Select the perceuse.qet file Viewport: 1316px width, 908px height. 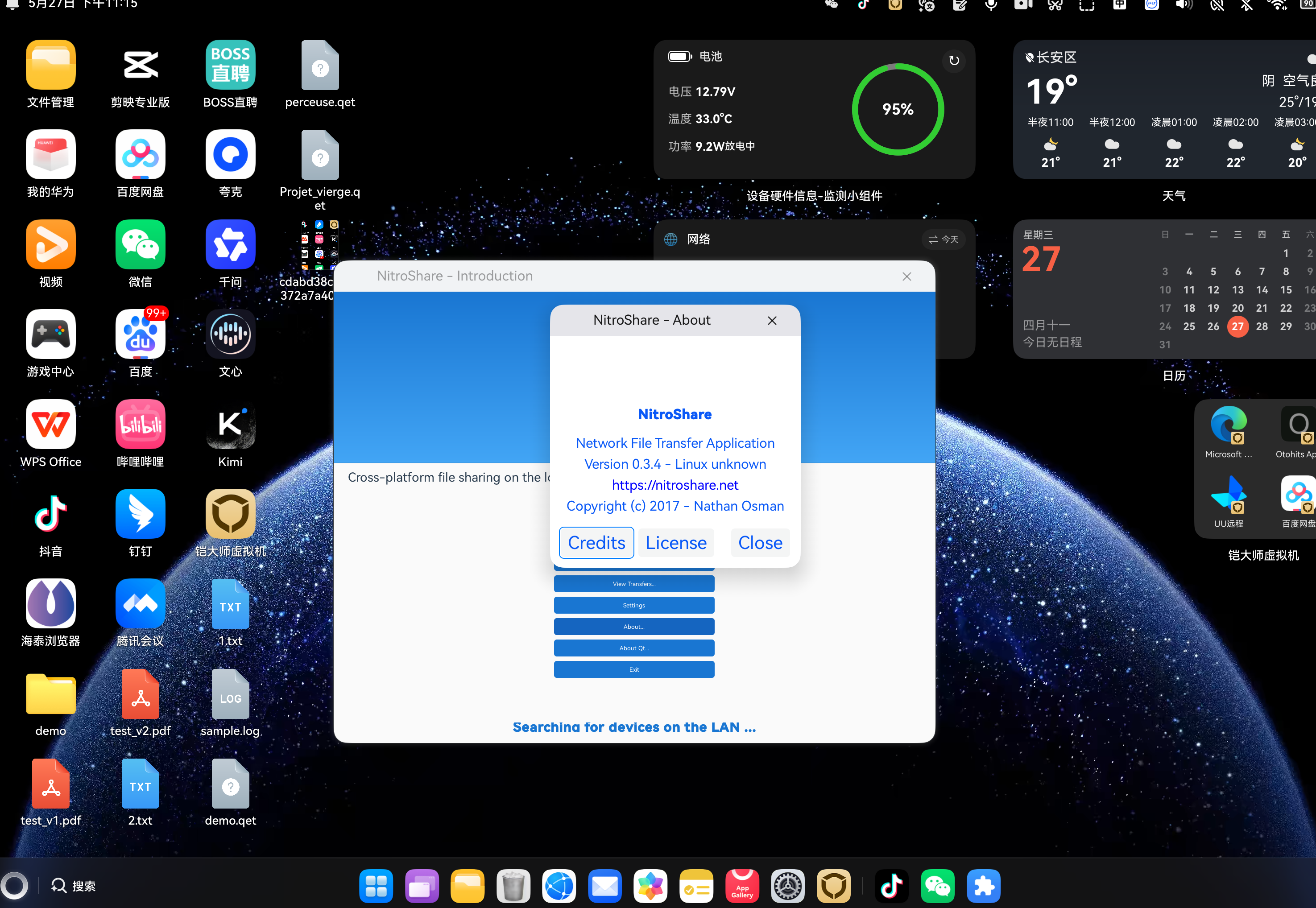pyautogui.click(x=320, y=64)
